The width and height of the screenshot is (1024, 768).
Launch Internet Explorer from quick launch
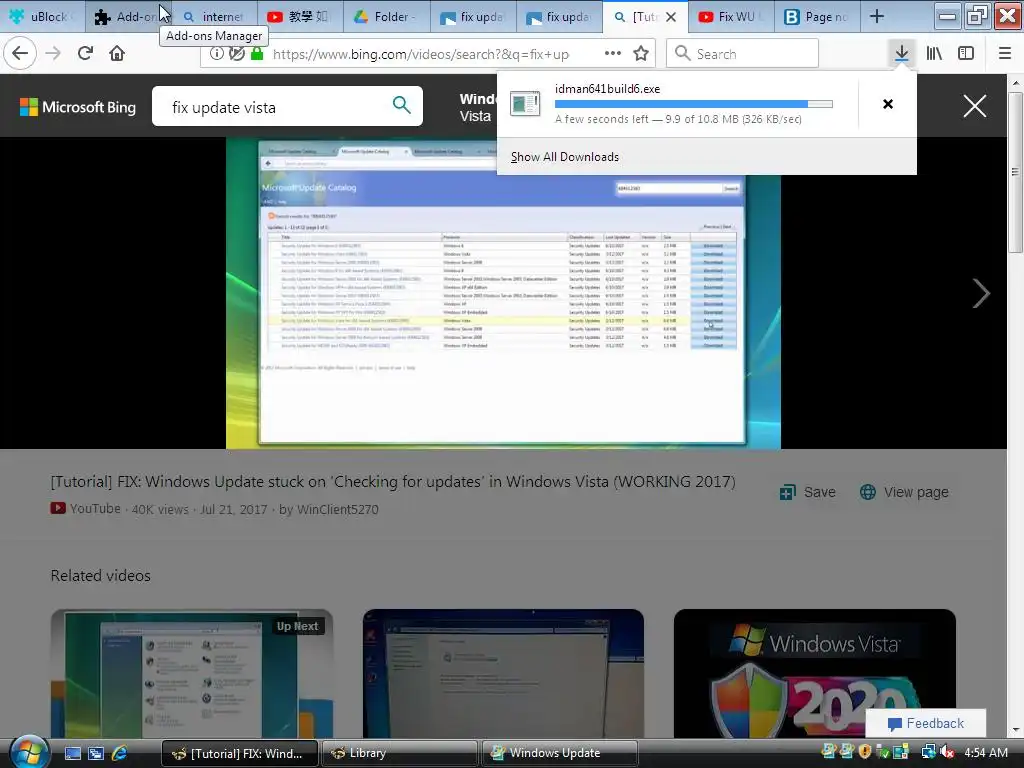120,753
